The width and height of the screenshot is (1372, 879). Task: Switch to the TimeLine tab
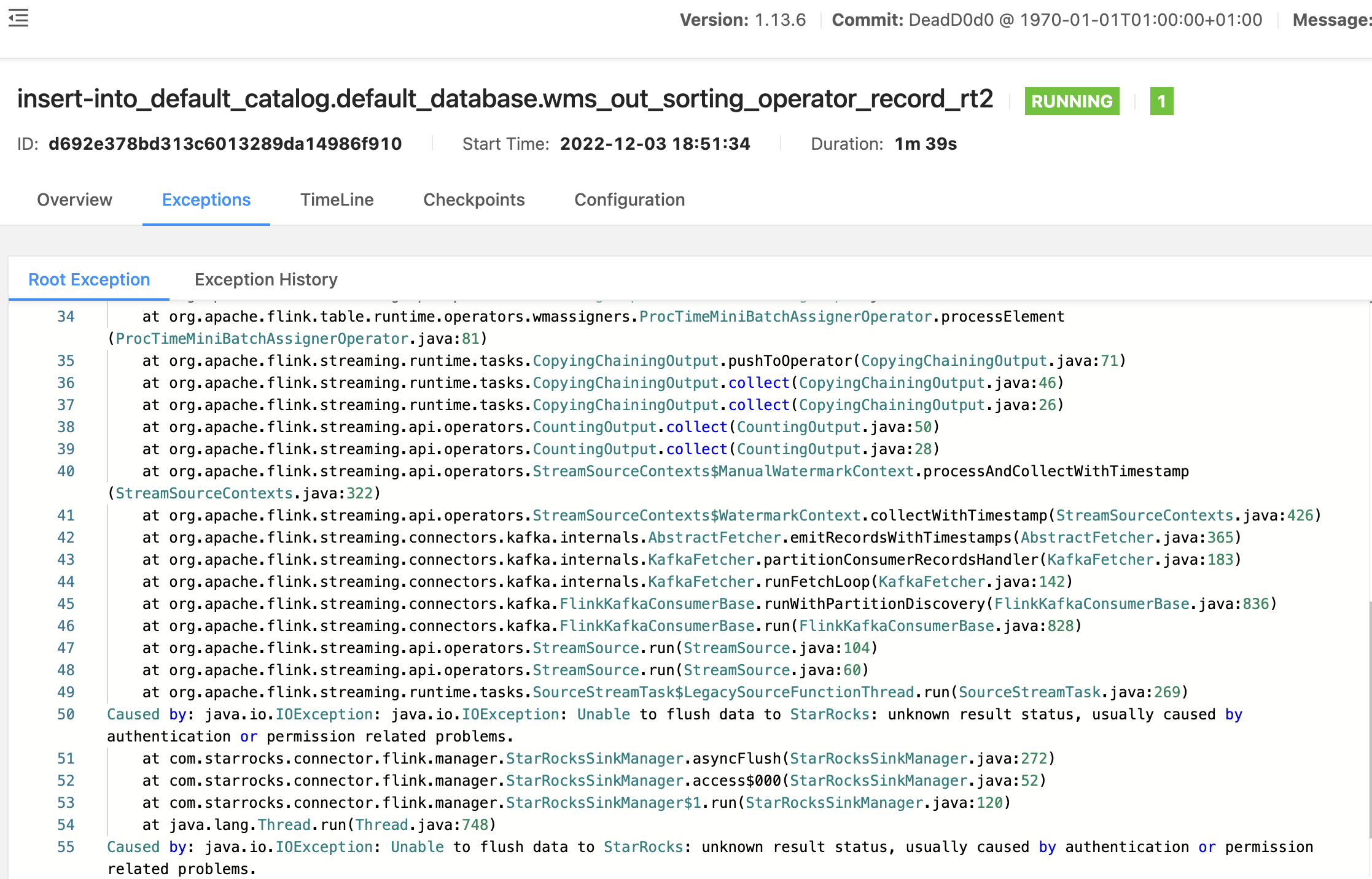point(337,199)
